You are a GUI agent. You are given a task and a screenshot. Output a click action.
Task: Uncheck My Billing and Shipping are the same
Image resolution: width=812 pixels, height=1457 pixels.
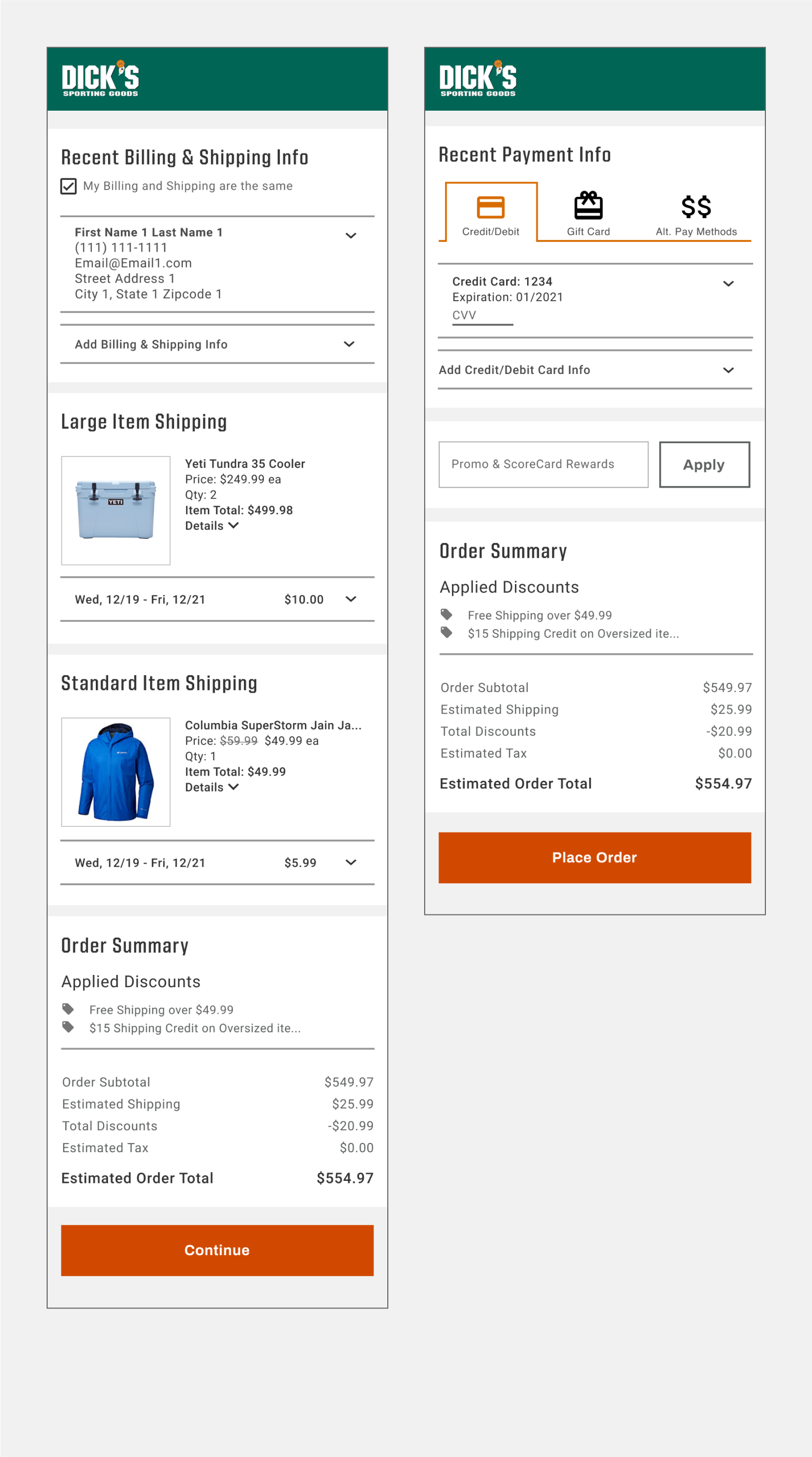[69, 186]
